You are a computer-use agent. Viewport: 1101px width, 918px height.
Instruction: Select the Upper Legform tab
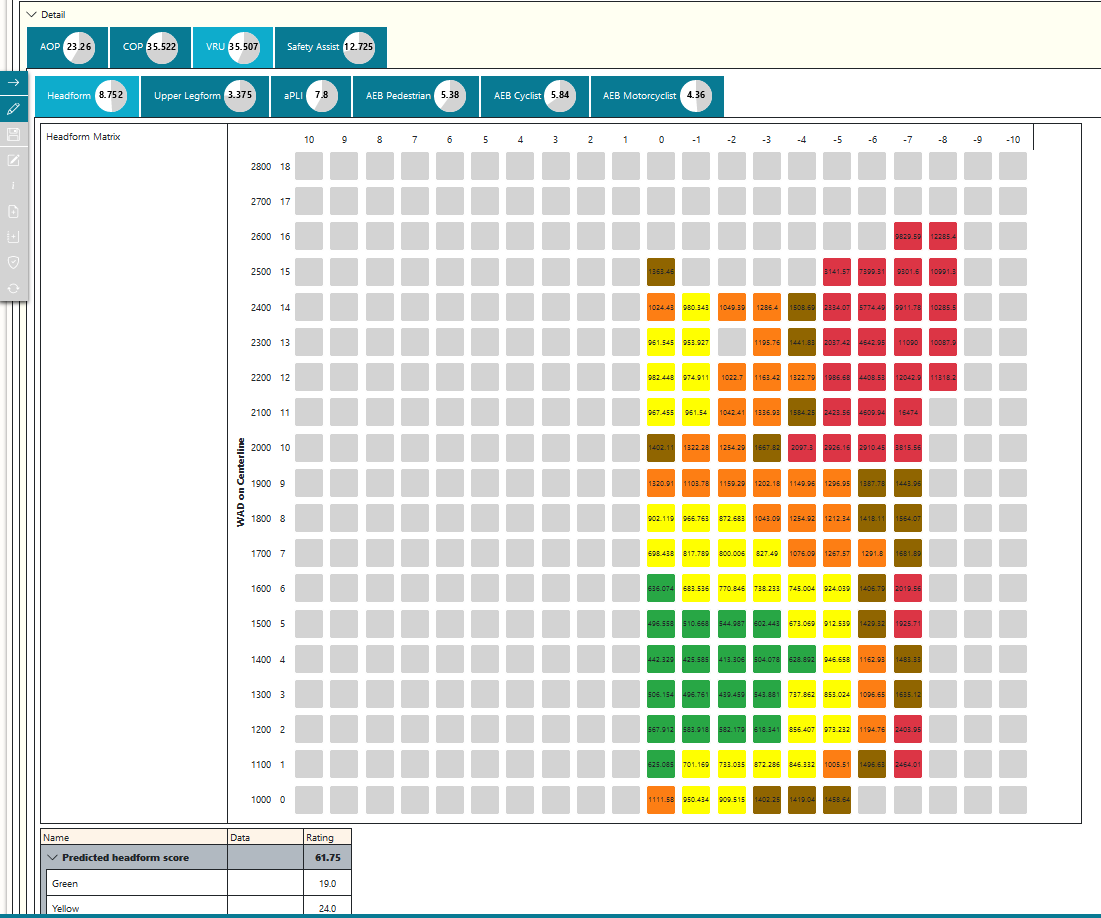(204, 96)
